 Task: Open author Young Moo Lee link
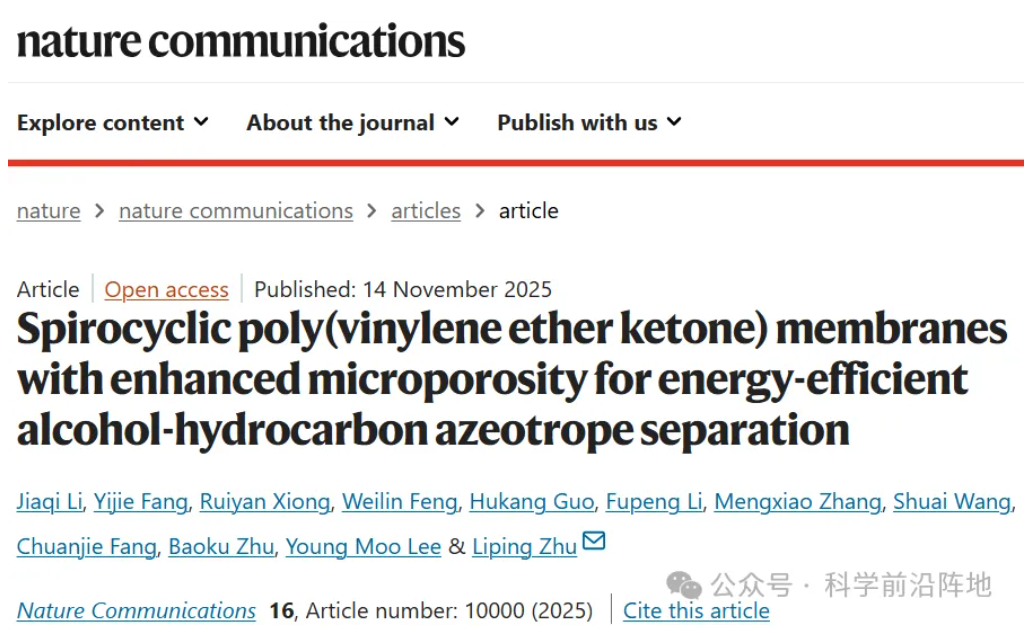pos(363,547)
